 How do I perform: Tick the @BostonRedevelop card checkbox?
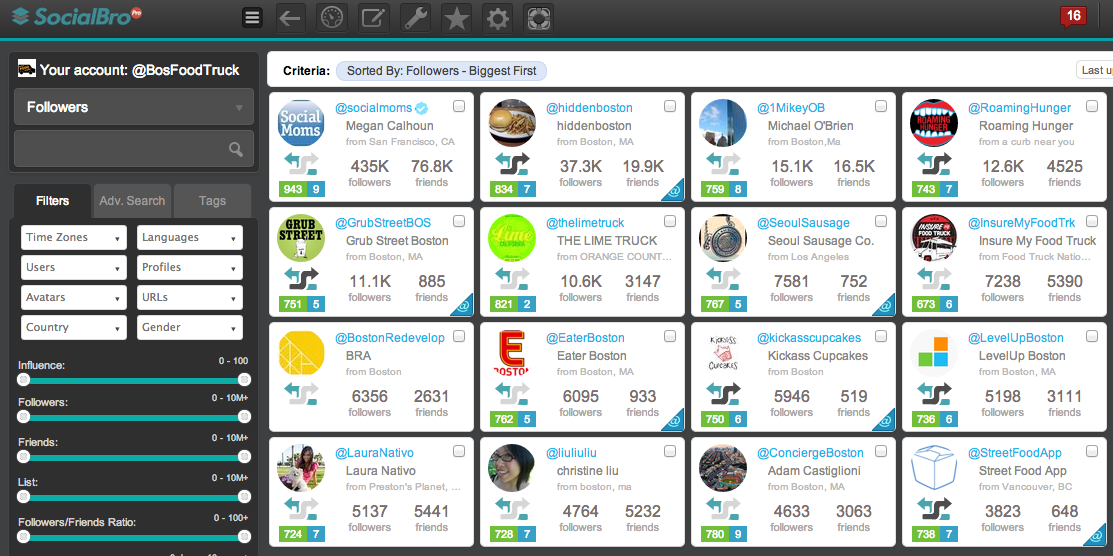point(459,336)
